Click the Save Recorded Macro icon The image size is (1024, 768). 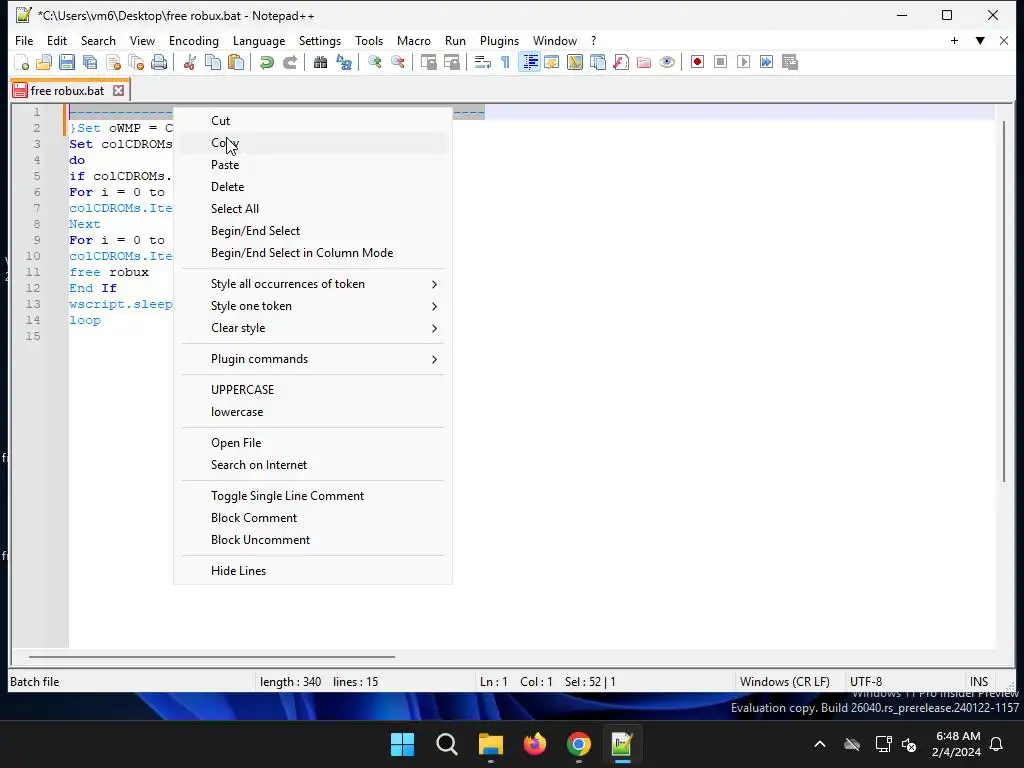790,62
